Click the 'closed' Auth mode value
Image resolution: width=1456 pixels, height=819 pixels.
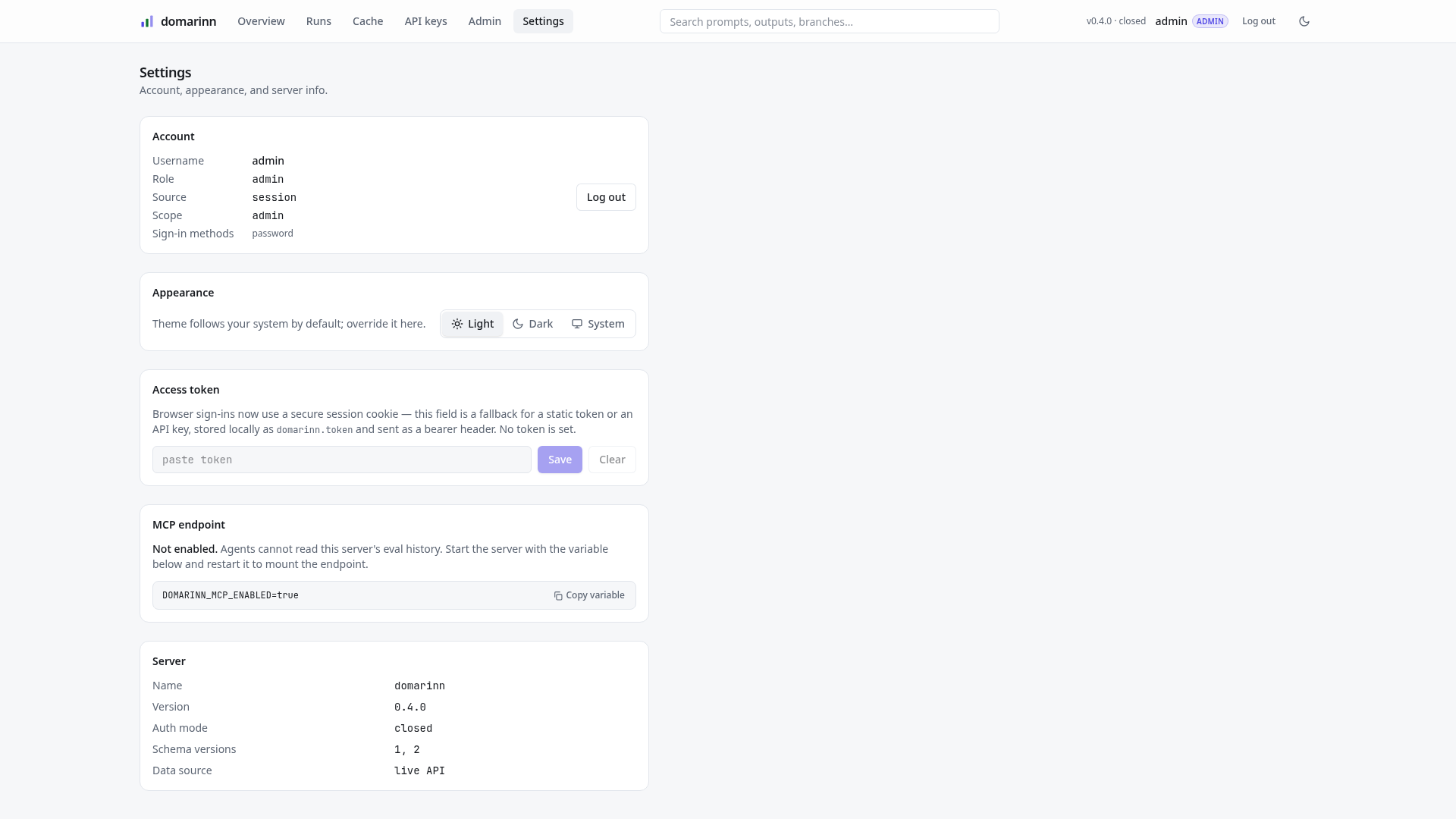pos(413,728)
